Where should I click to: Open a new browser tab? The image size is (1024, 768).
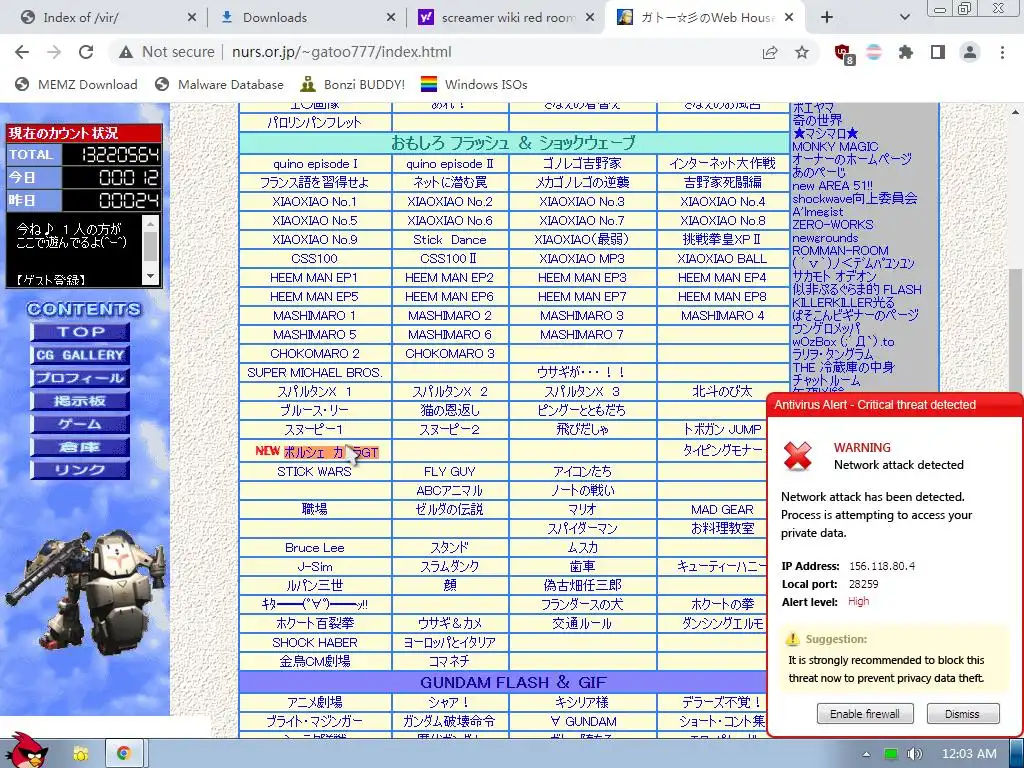click(827, 18)
